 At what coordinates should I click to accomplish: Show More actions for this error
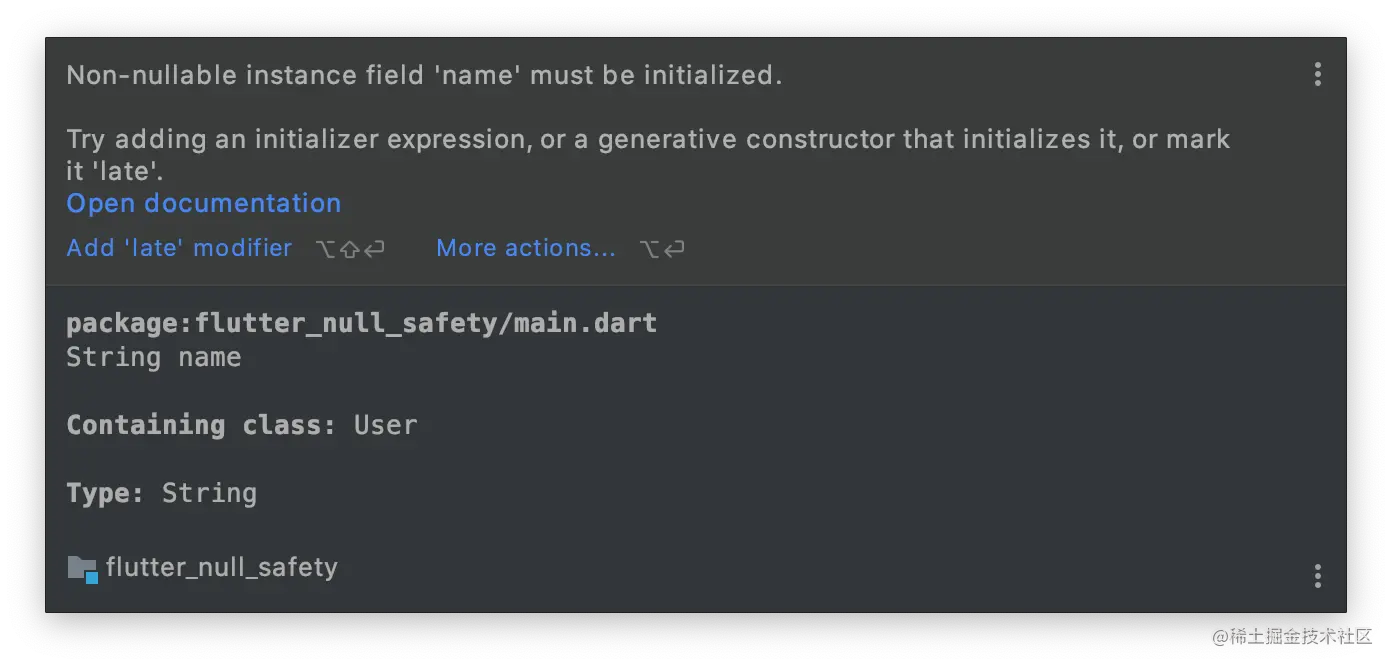point(526,248)
